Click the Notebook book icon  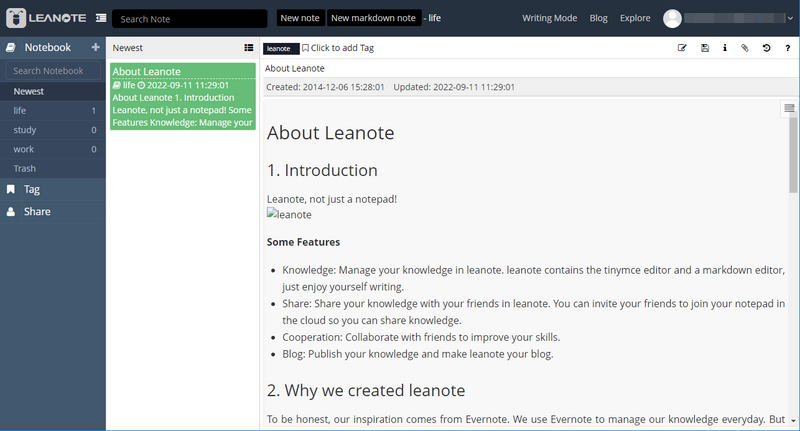(x=11, y=47)
